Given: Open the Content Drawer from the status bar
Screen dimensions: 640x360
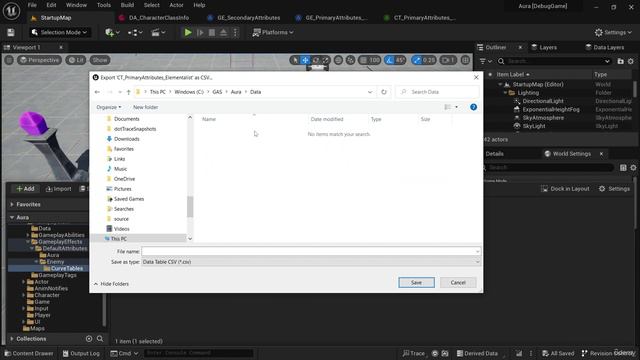Looking at the screenshot, I should [29, 353].
